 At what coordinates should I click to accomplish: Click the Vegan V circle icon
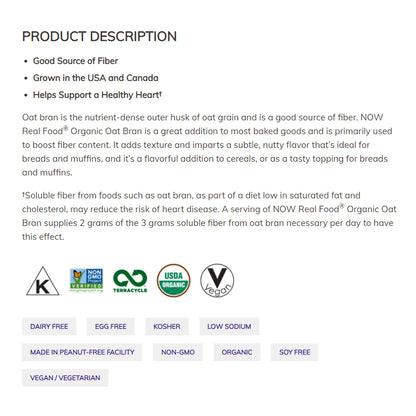[x=217, y=280]
